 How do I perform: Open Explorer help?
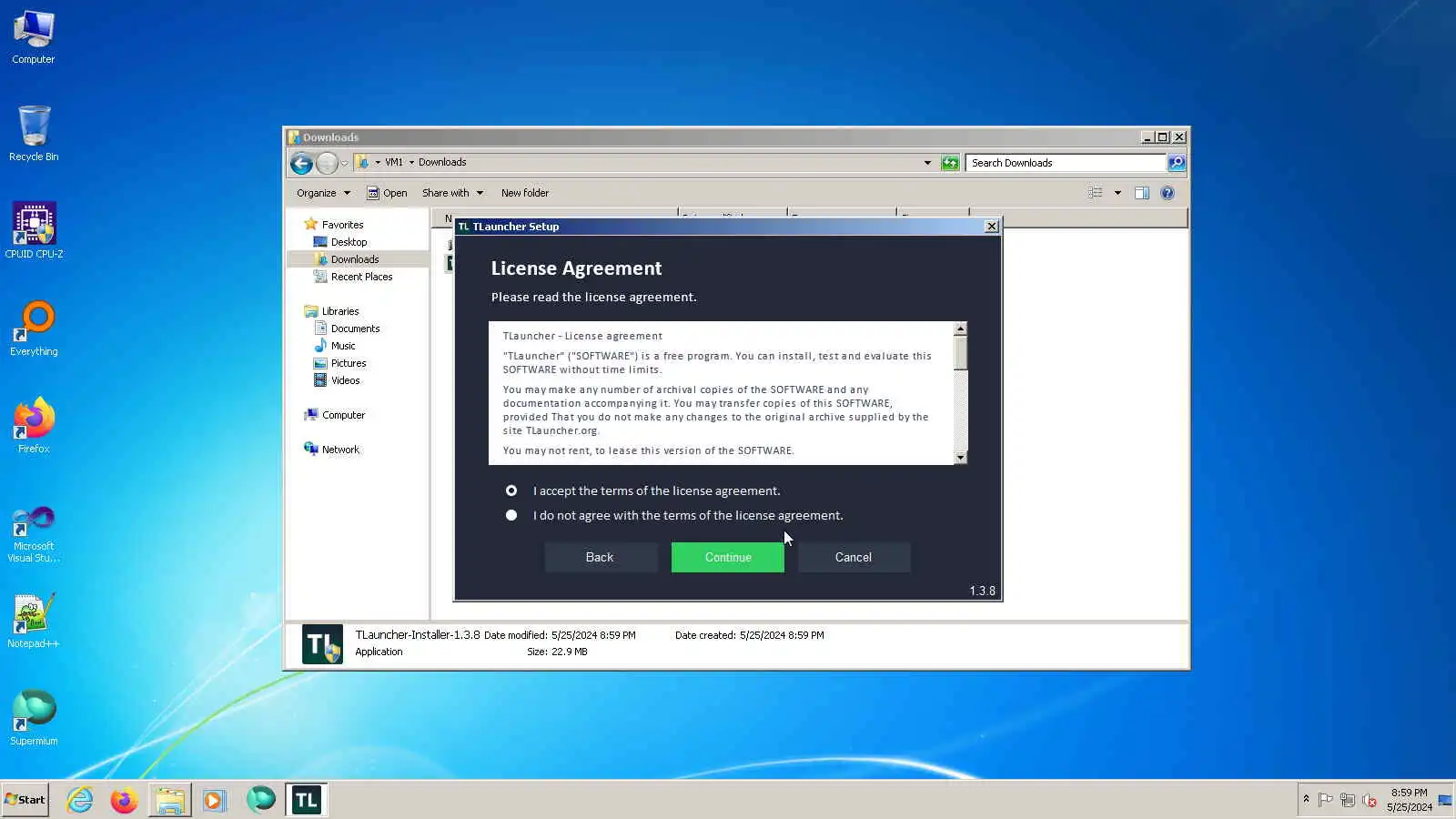pyautogui.click(x=1168, y=193)
